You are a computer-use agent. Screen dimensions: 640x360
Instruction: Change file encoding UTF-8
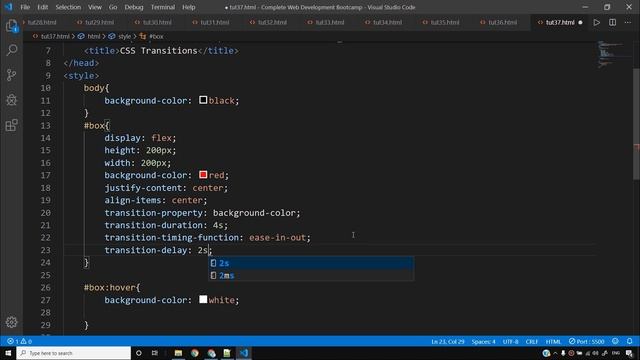click(x=510, y=341)
